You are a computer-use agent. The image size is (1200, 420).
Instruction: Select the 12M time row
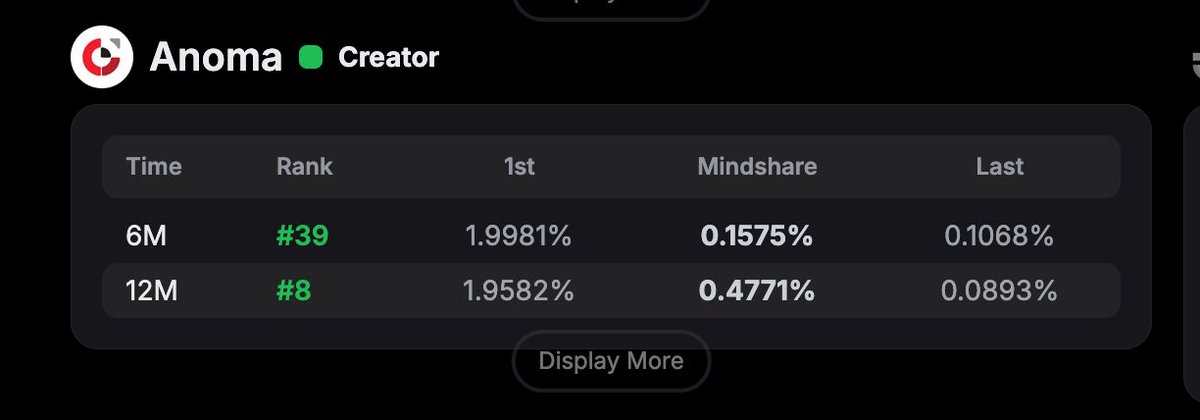tap(611, 291)
